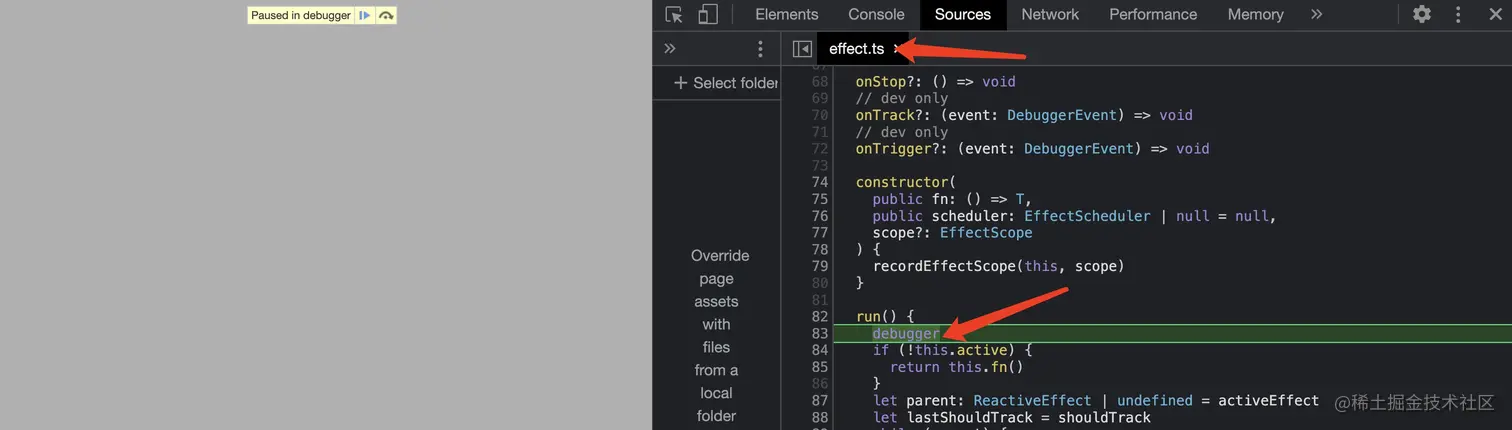This screenshot has height=430, width=1512.
Task: Click Select folder for overrides
Action: pos(726,83)
